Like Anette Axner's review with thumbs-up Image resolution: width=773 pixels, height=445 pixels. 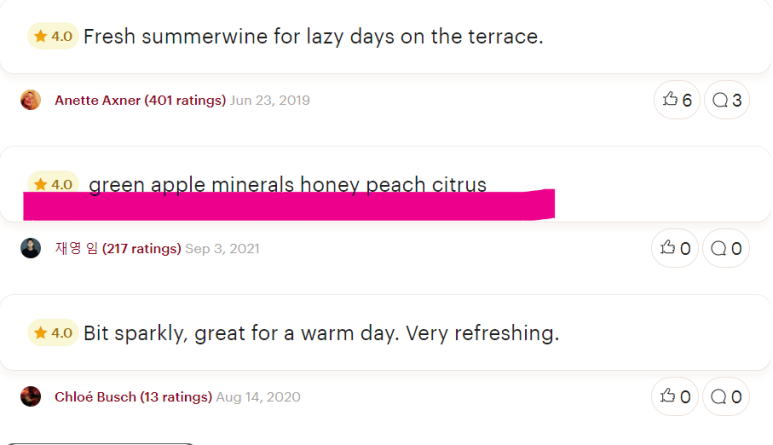tap(677, 100)
